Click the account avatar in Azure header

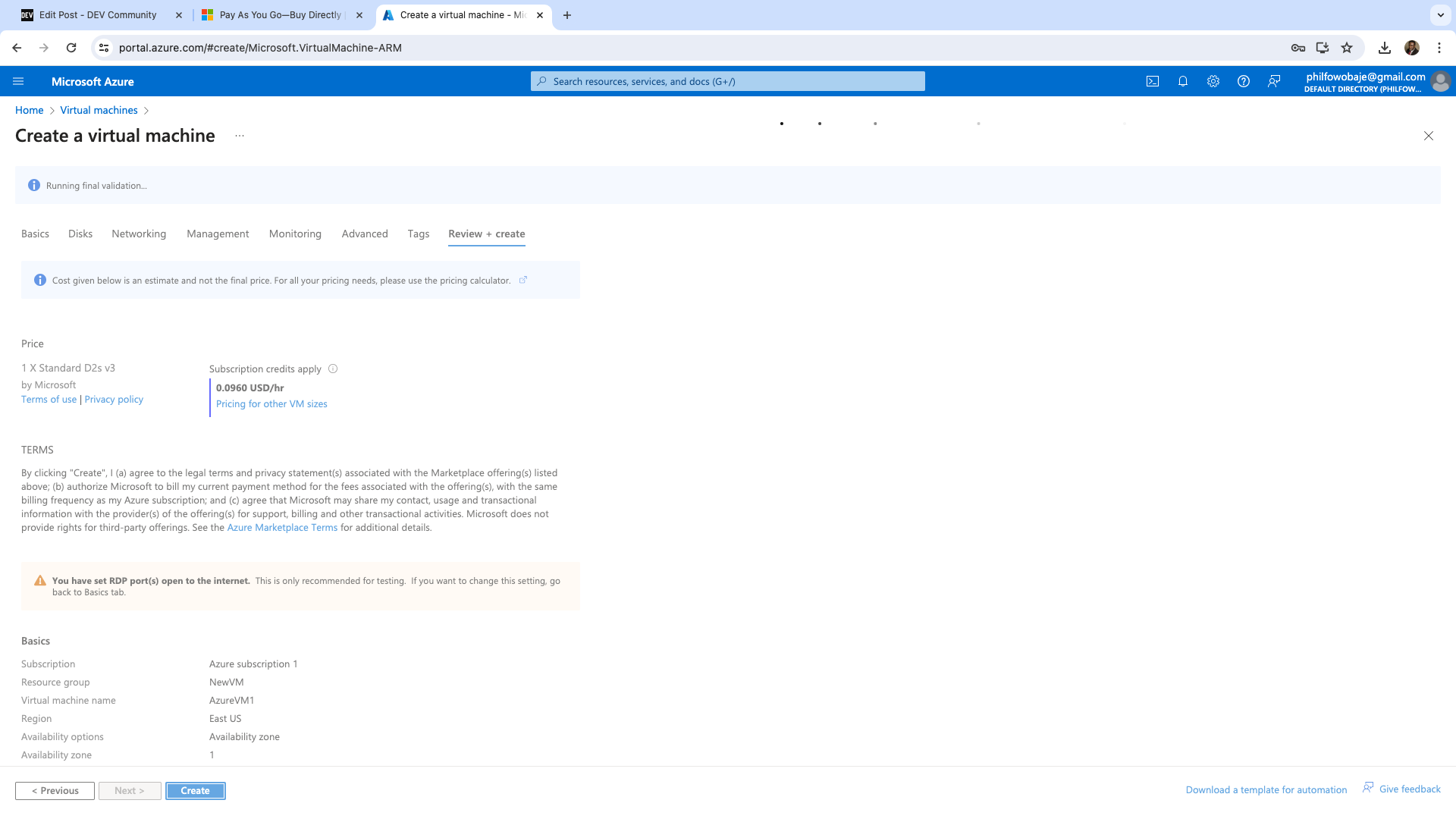(x=1441, y=81)
